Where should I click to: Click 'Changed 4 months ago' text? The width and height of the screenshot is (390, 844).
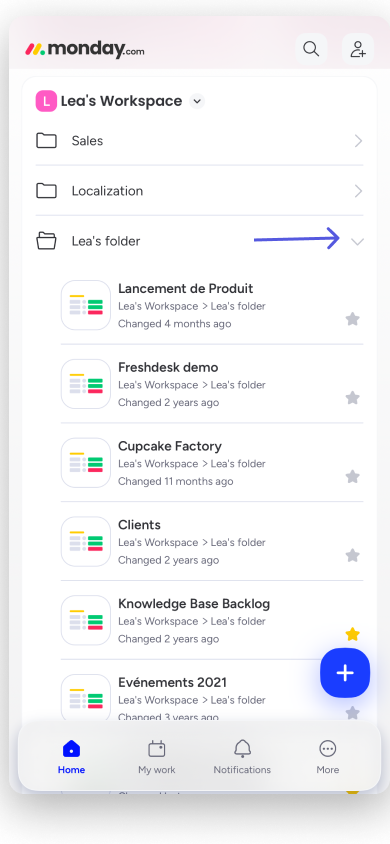coord(175,324)
